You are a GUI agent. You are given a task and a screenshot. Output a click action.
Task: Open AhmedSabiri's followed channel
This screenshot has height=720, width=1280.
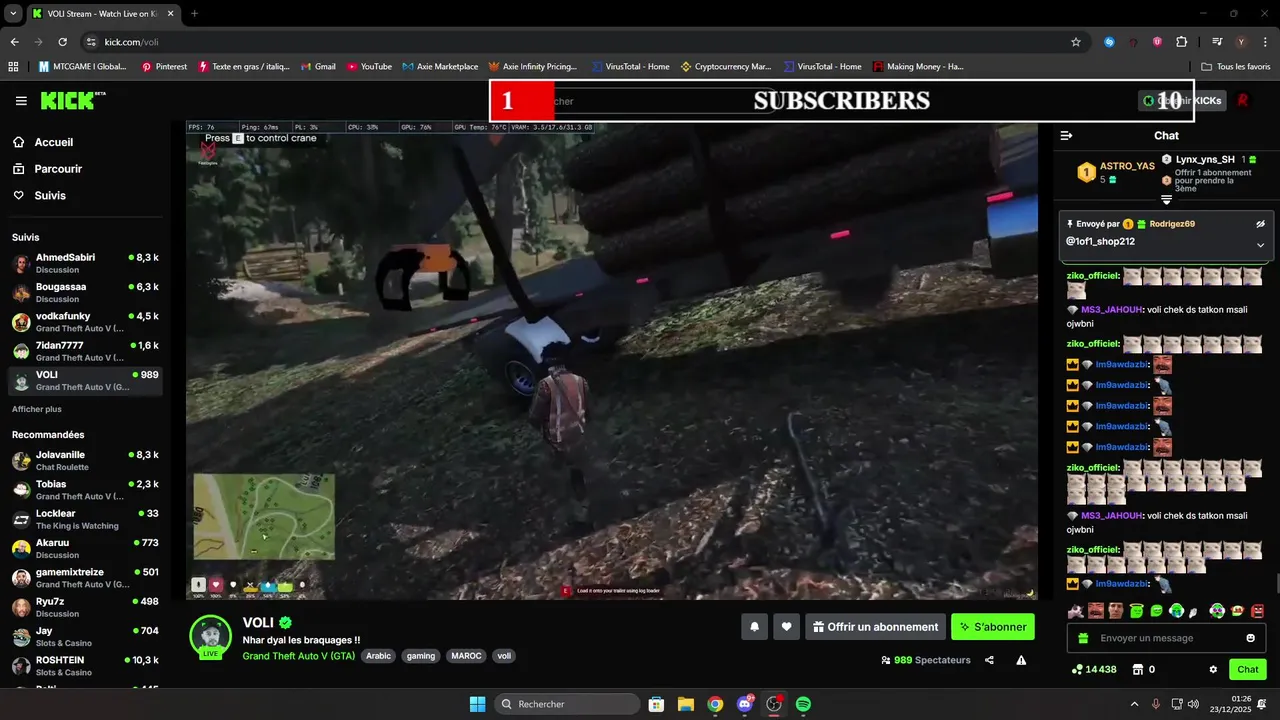[84, 263]
